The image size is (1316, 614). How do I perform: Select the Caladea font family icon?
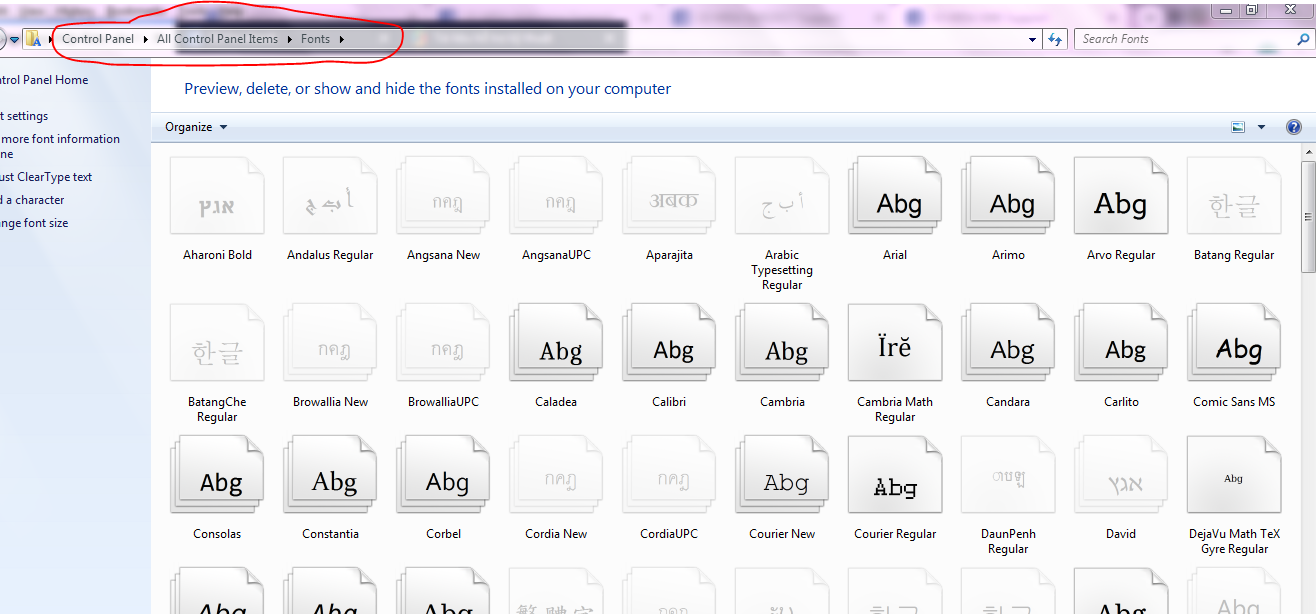click(556, 344)
